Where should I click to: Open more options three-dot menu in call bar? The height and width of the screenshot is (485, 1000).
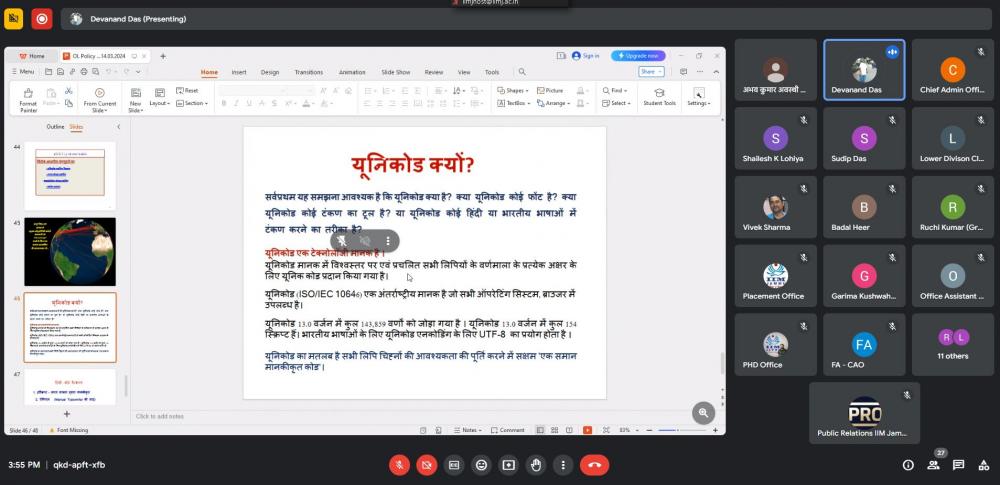click(x=563, y=465)
